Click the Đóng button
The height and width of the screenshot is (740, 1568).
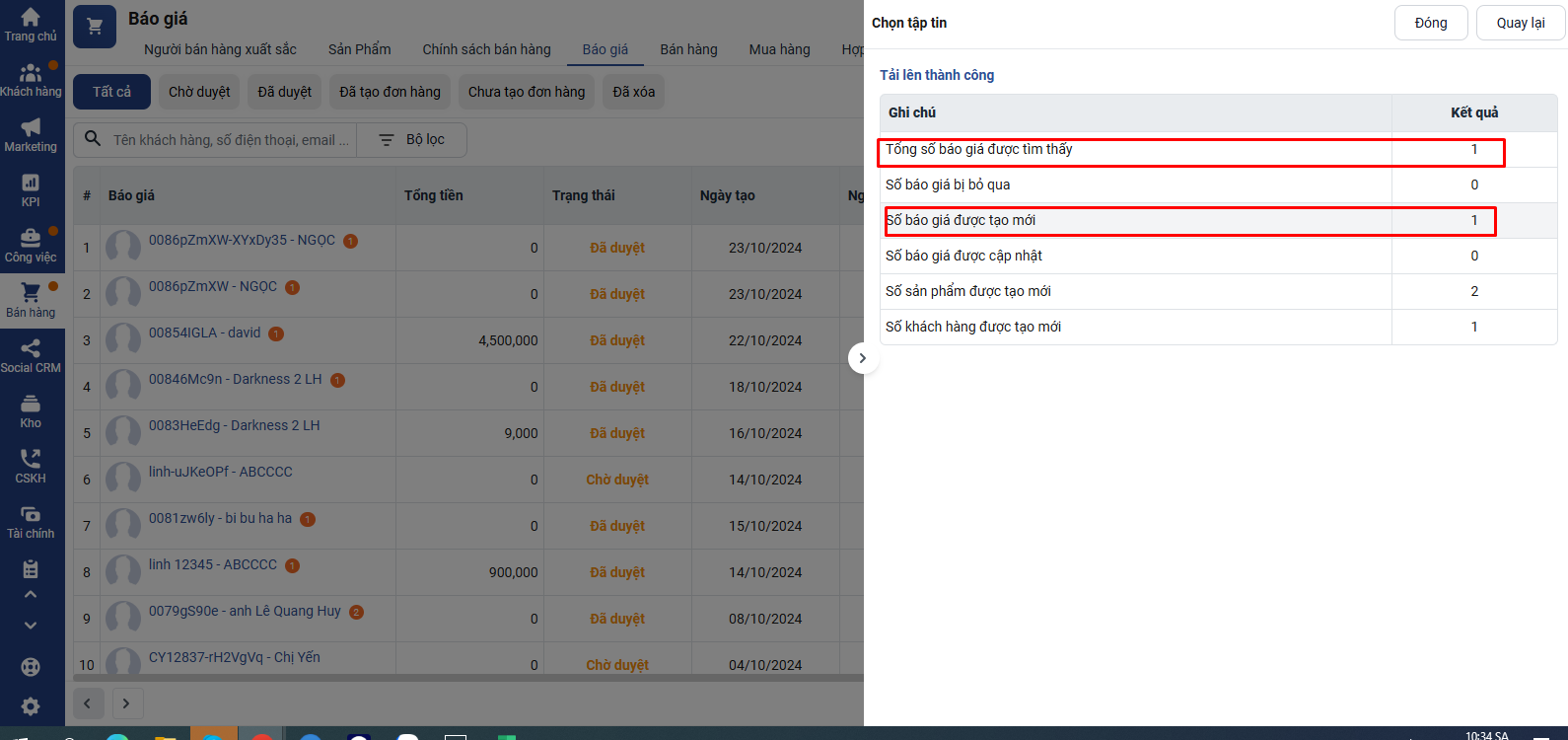pos(1430,23)
